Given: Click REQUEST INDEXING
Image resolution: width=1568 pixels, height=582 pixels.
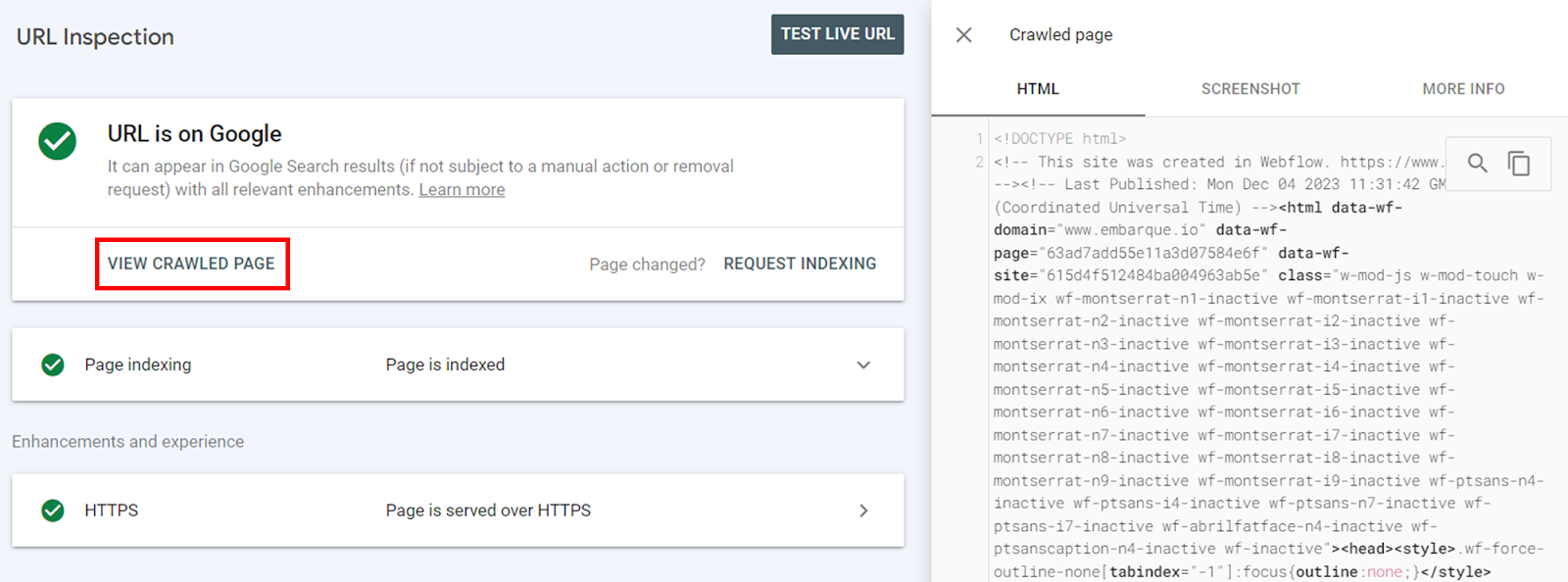Looking at the screenshot, I should click(x=800, y=264).
